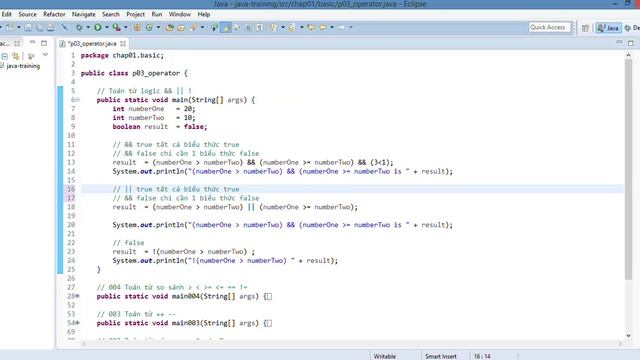Click the Smart Insert status entry
This screenshot has width=640, height=360.
click(441, 356)
